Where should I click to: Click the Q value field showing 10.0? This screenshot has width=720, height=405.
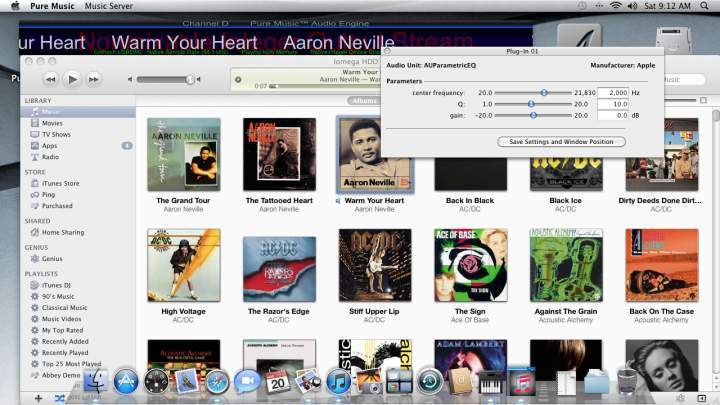pos(613,104)
